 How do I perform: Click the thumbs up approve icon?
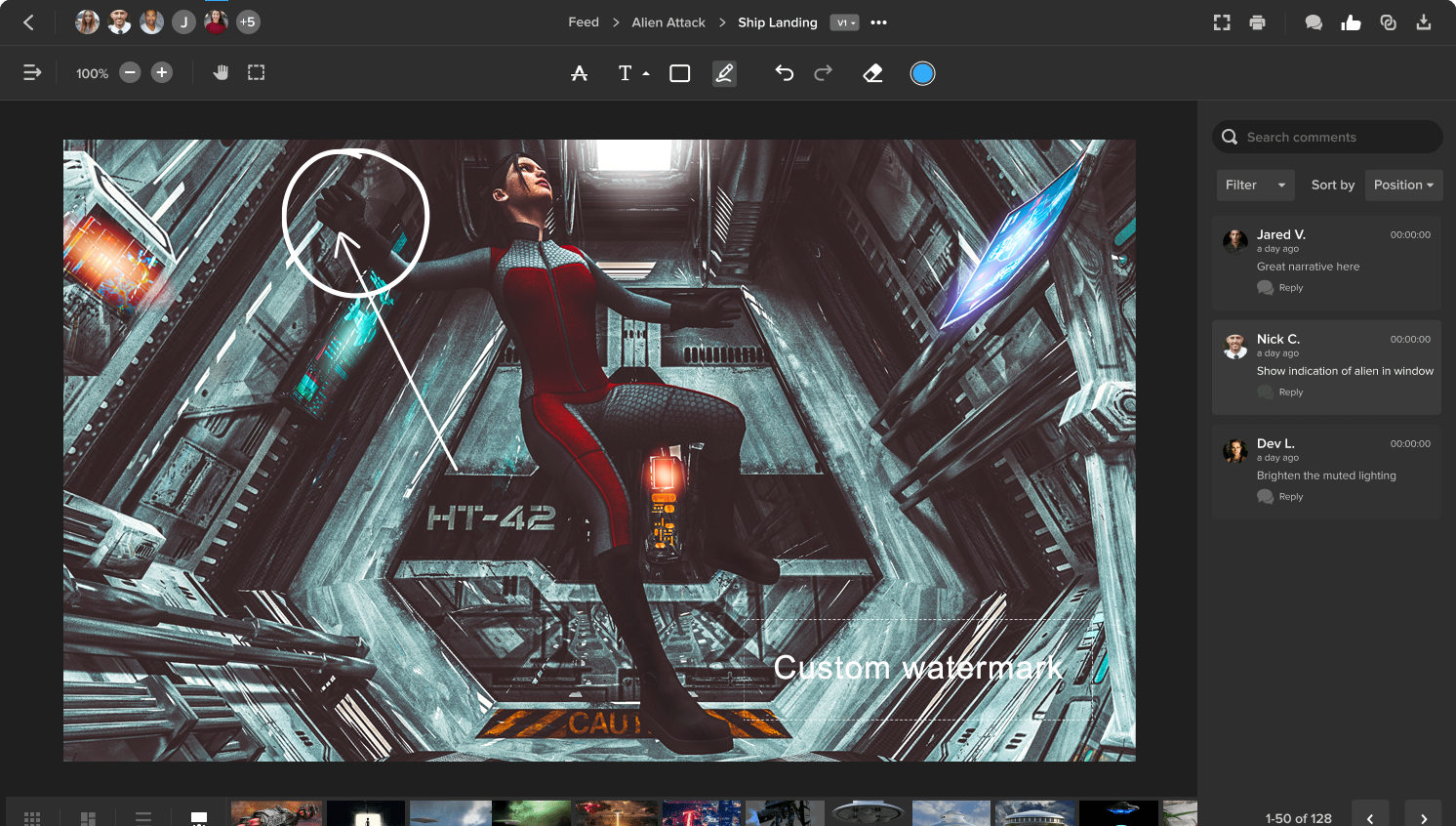coord(1351,22)
